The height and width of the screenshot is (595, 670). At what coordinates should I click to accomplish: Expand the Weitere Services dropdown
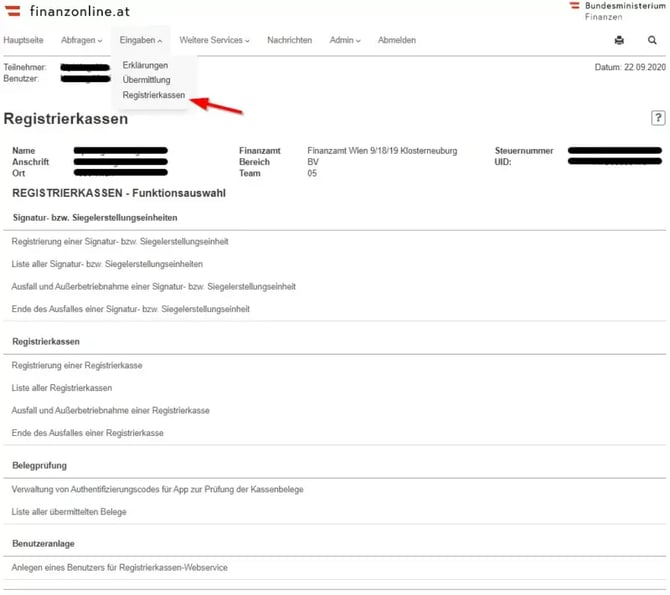click(216, 41)
